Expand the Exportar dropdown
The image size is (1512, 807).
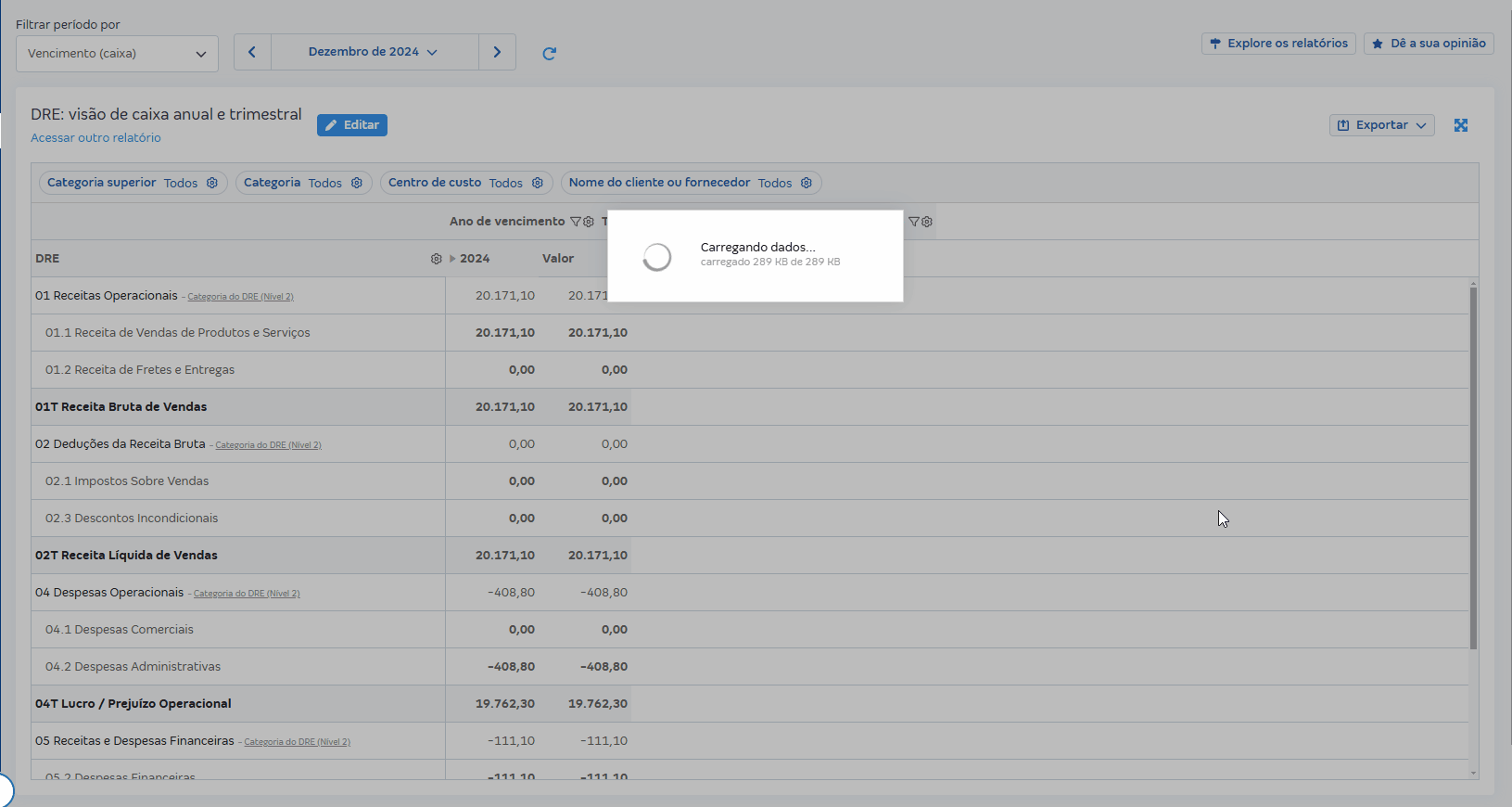coord(1381,125)
